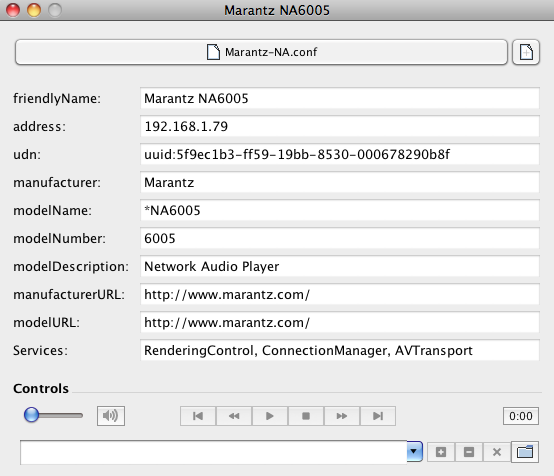Close the Marantz NA6005 window
This screenshot has width=554, height=476.
pyautogui.click(x=13, y=10)
